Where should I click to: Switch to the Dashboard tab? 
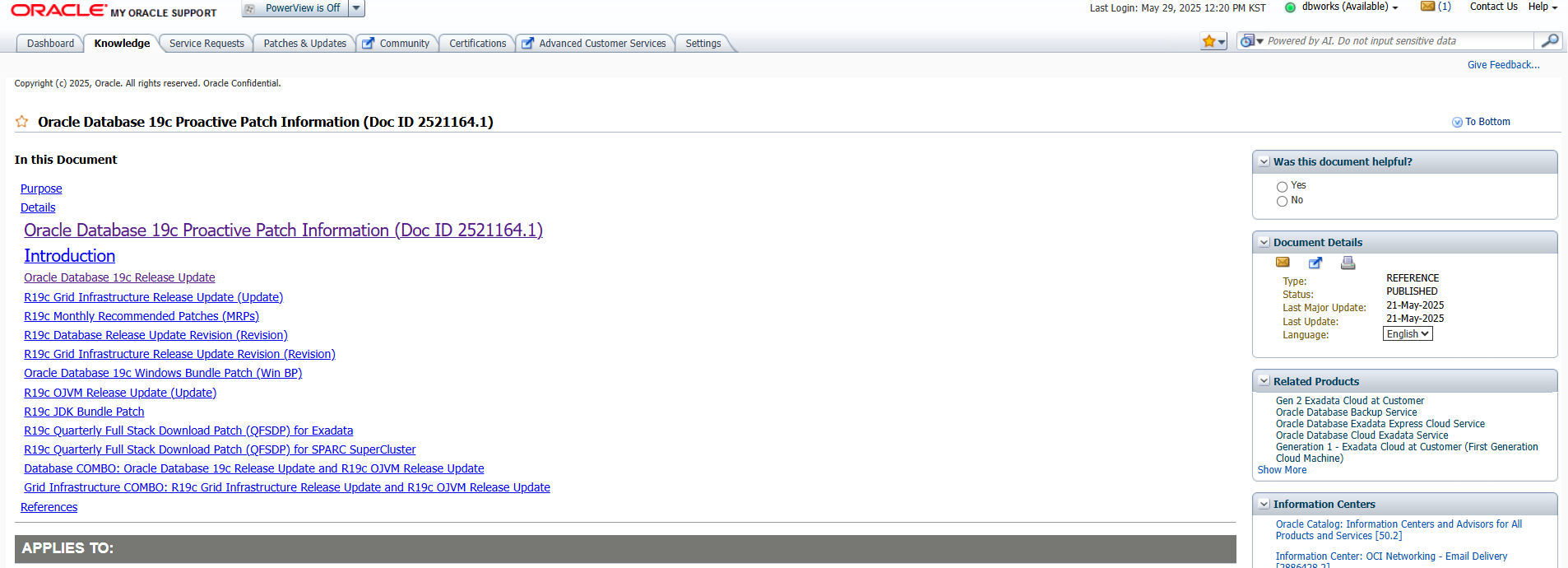50,44
